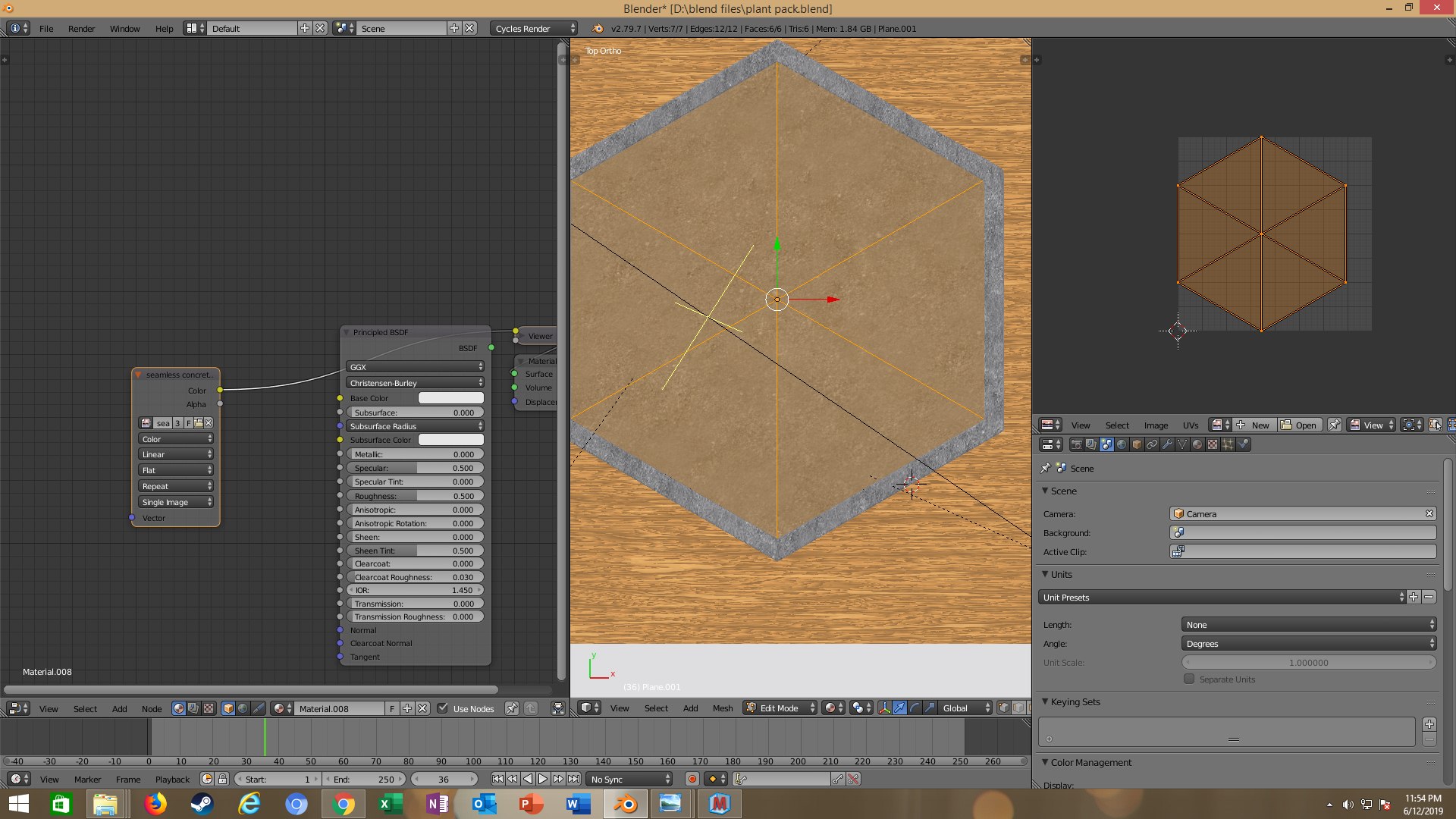Screen dimensions: 1456x819
Task: Open the Texture checker properties tab
Action: pyautogui.click(x=1213, y=444)
